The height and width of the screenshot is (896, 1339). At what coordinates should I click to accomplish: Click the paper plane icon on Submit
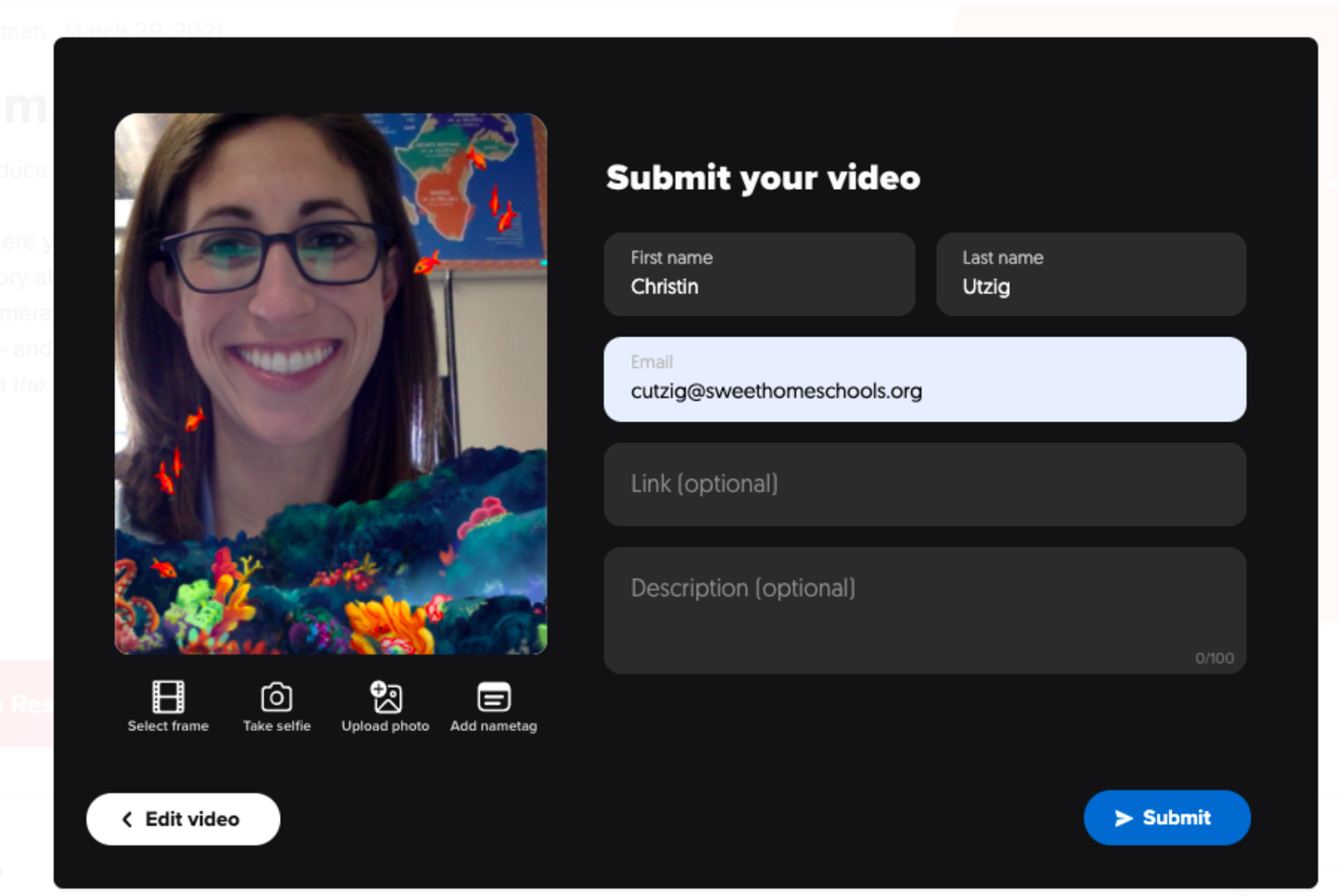pos(1123,818)
